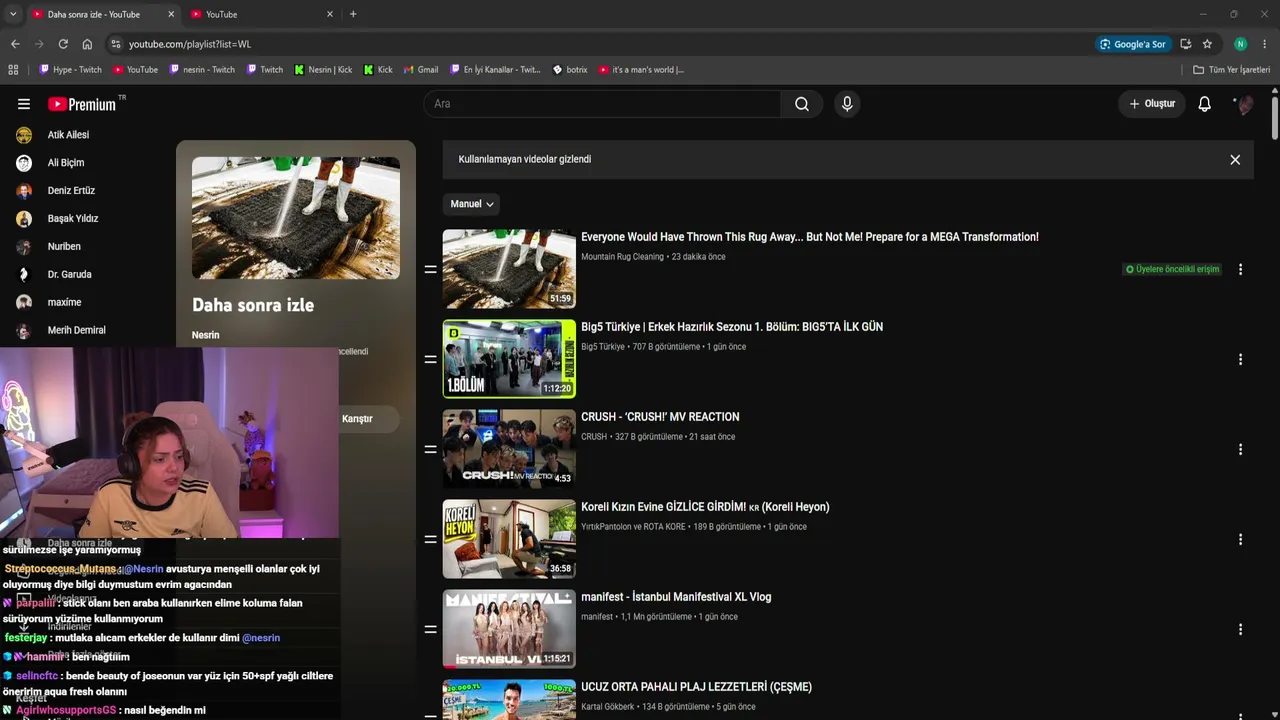Switch to the second YouTube tab

tap(264, 14)
